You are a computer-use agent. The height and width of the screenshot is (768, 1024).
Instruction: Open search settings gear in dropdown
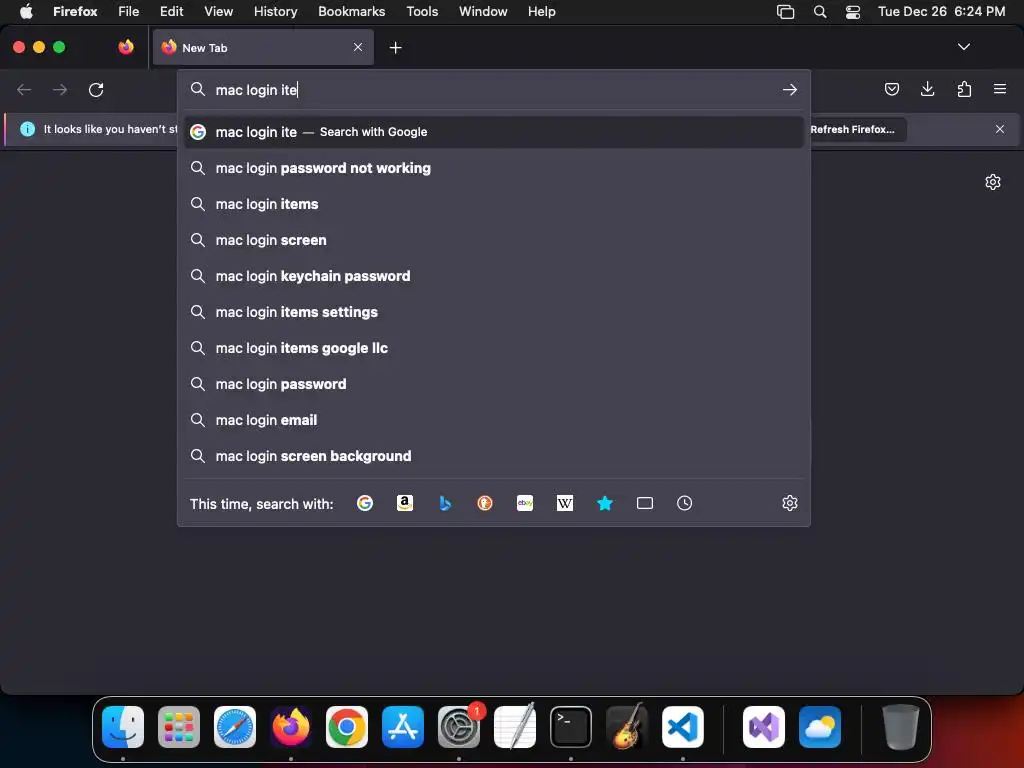click(790, 503)
